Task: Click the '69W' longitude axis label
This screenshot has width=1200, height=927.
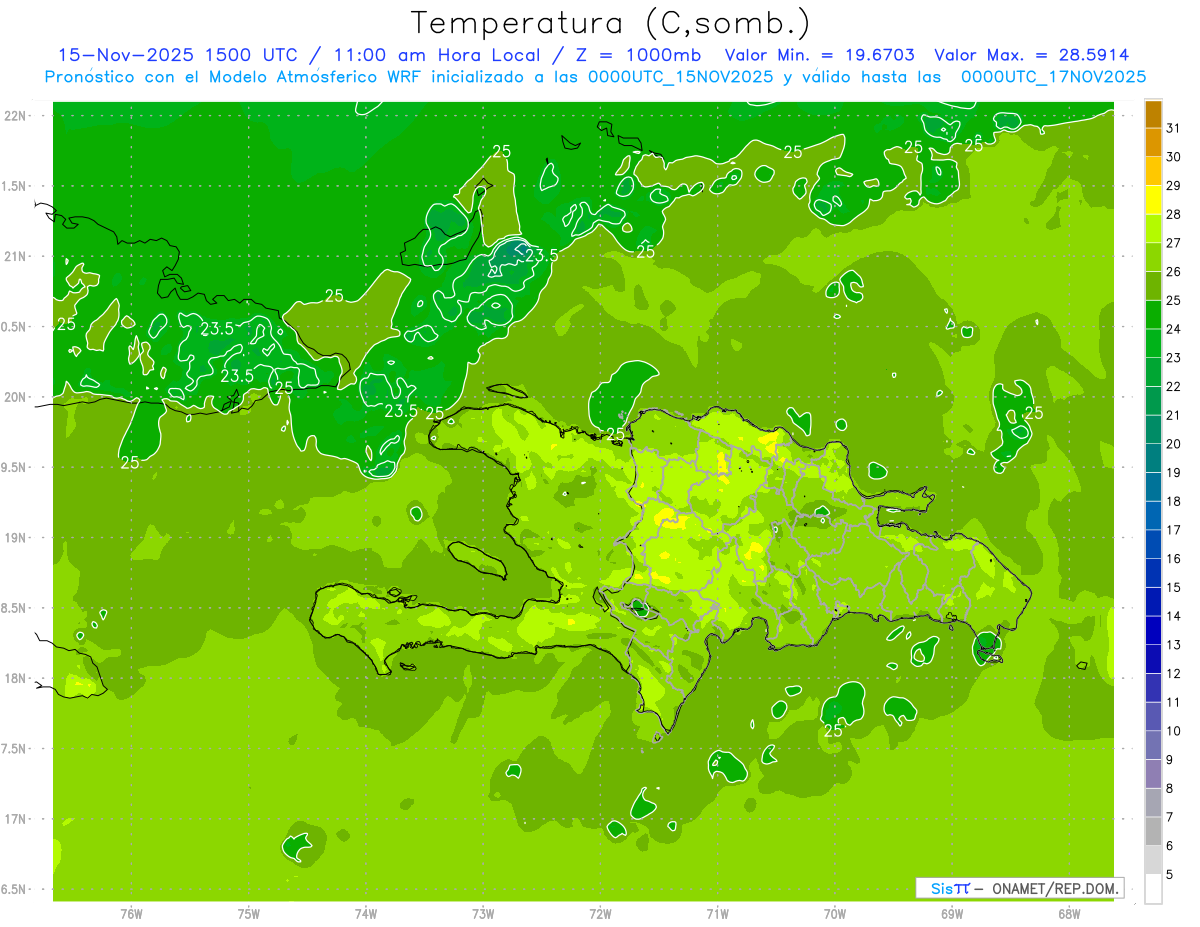Action: pos(952,914)
